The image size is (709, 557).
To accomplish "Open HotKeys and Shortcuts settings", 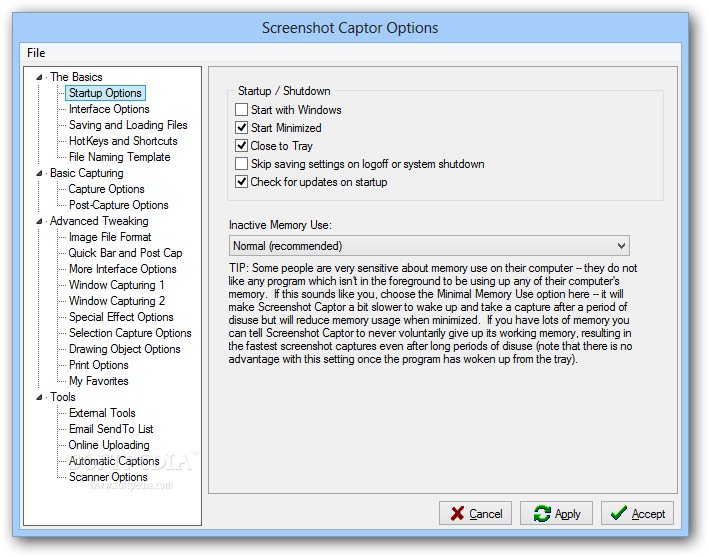I will click(123, 141).
